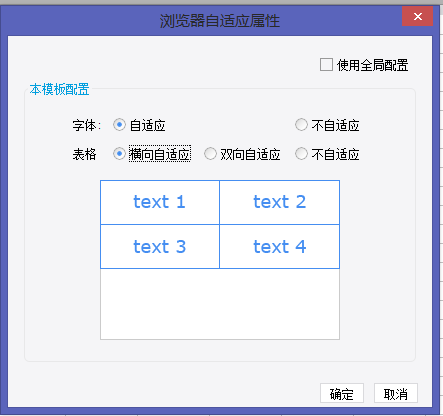Image resolution: width=443 pixels, height=416 pixels.
Task: Click the text 3 preview cell
Action: [160, 247]
